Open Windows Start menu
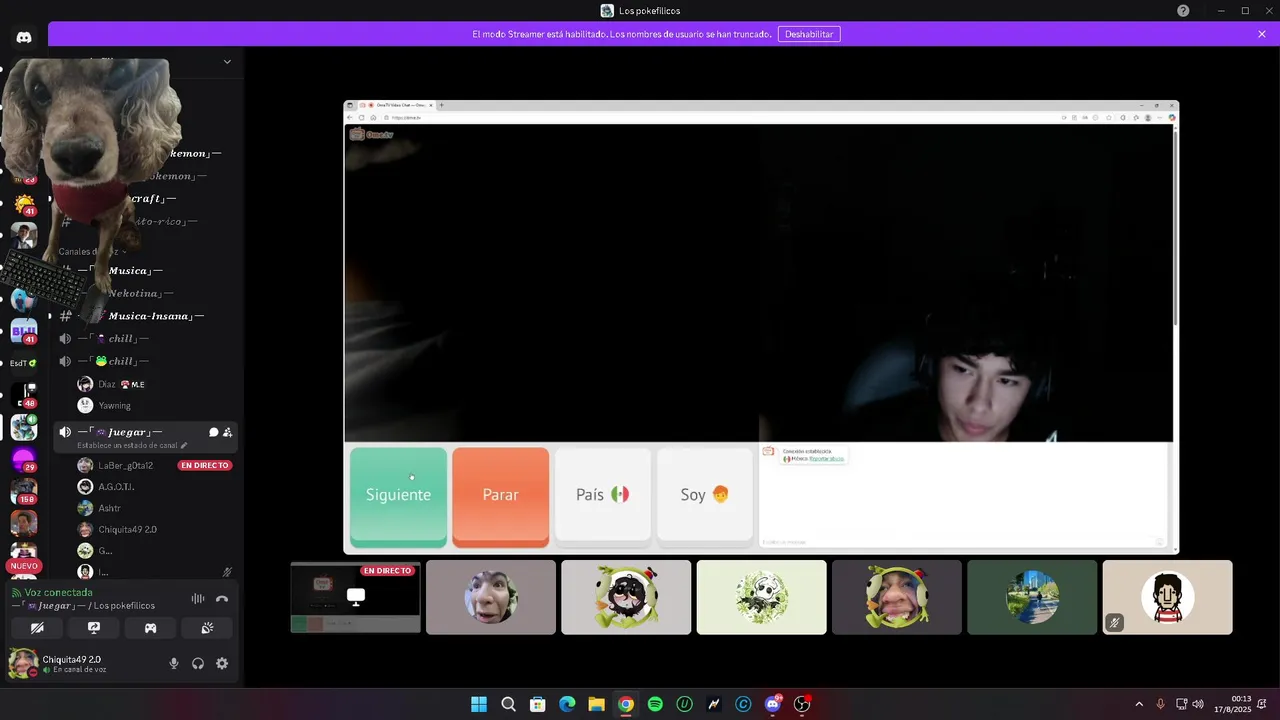 [479, 704]
